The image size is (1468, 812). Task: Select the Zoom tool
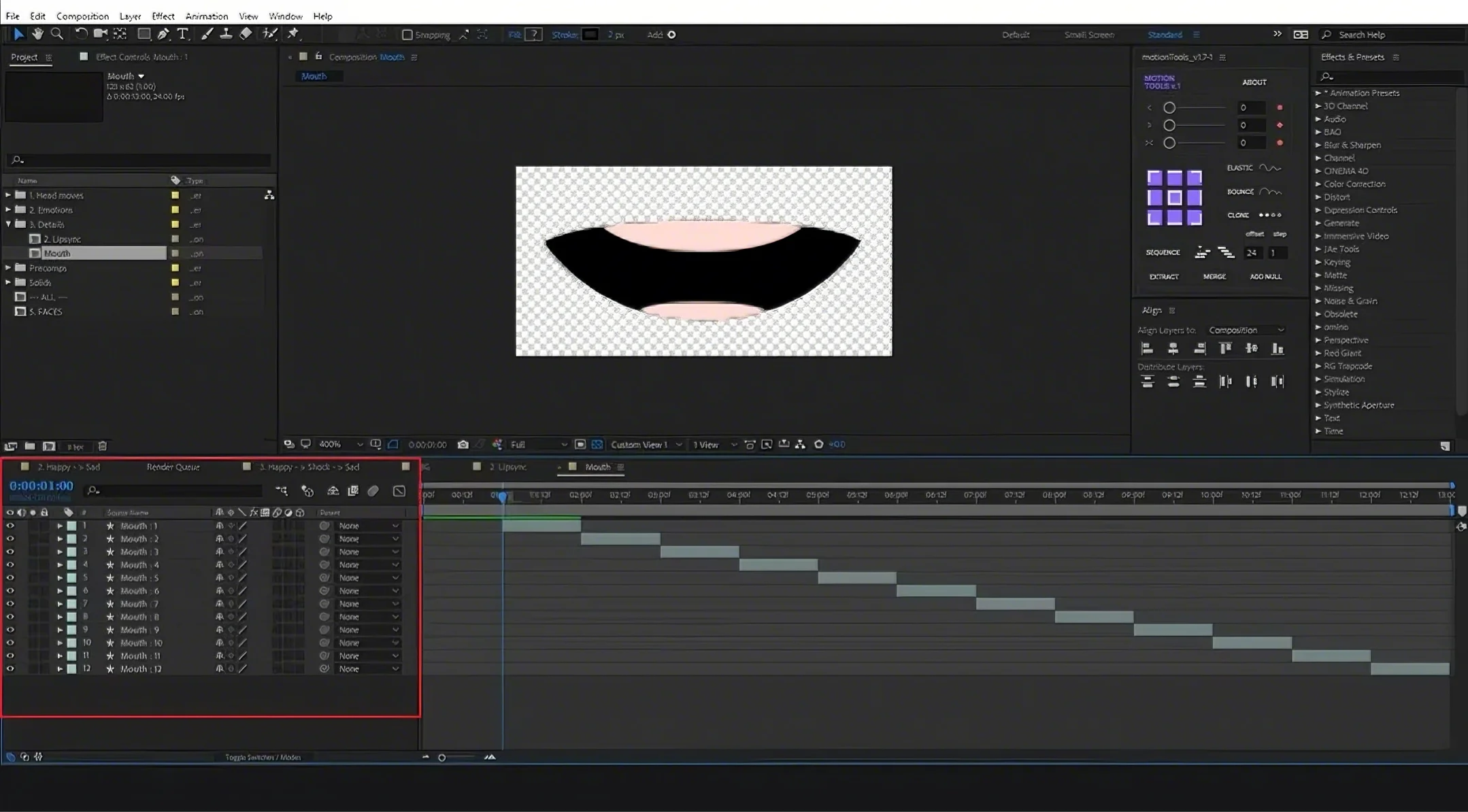click(57, 34)
